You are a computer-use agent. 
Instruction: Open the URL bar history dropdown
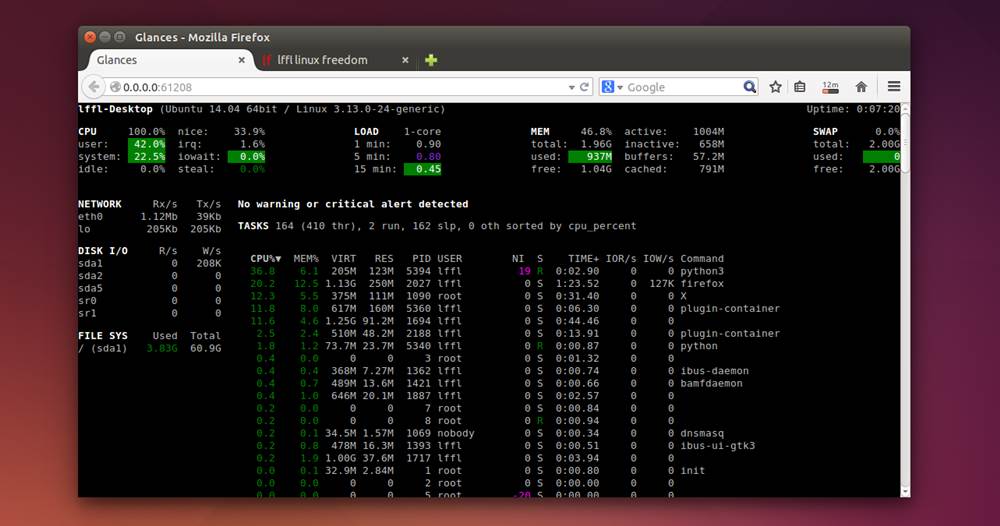click(572, 87)
